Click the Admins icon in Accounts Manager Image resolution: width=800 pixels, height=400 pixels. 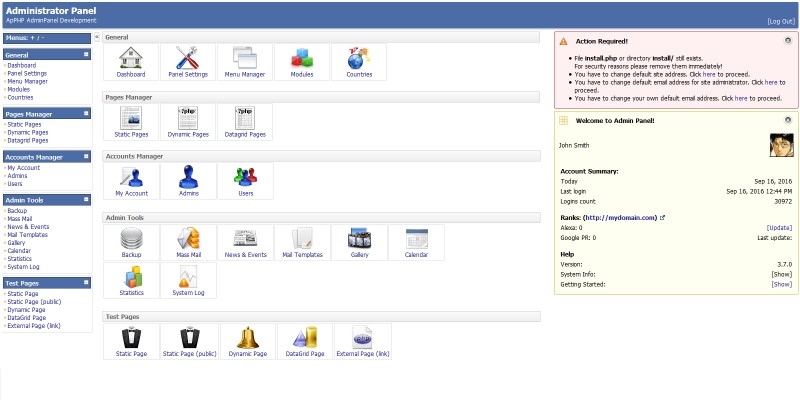tap(187, 181)
